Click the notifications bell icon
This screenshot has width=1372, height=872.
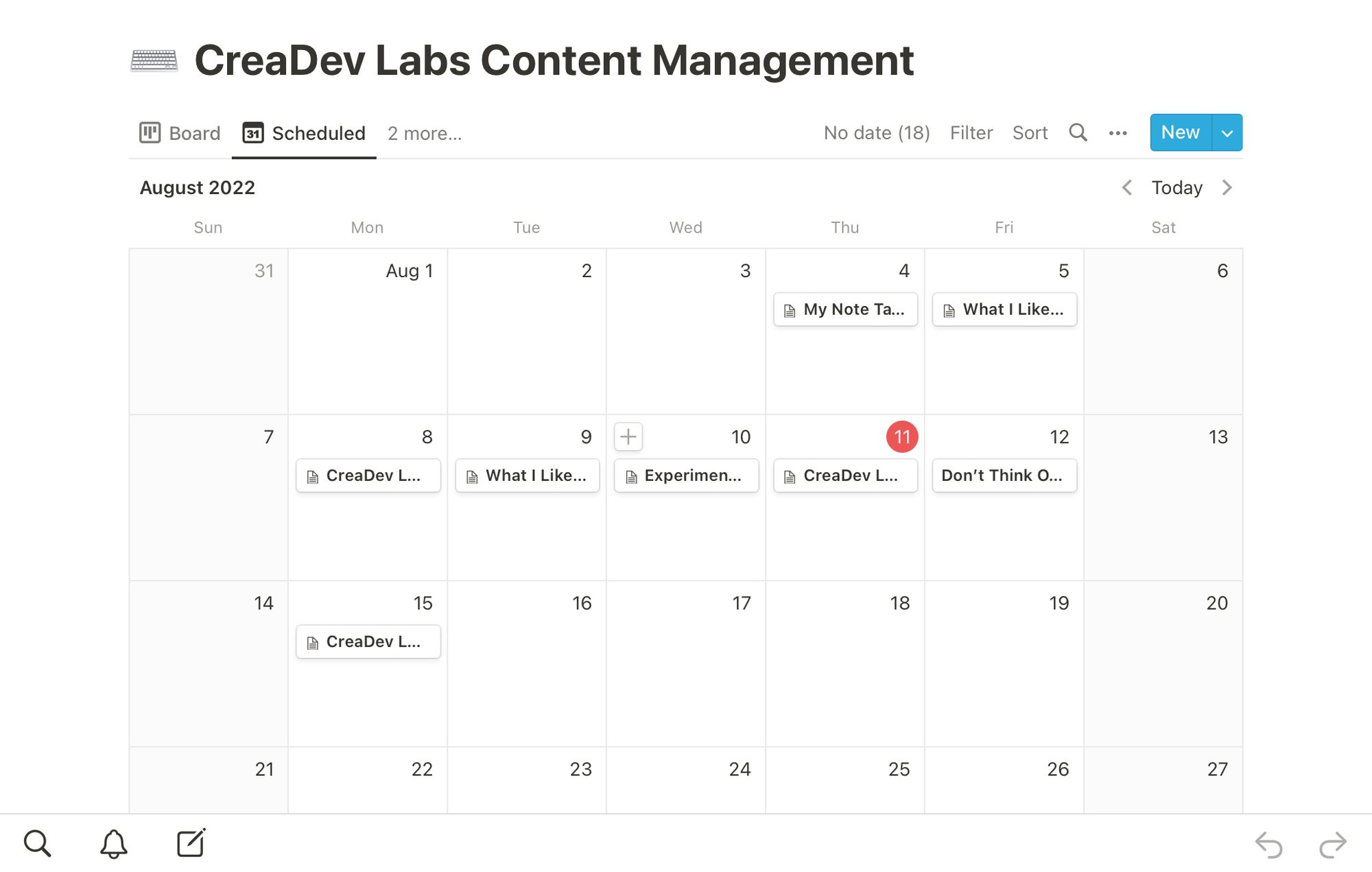(114, 843)
